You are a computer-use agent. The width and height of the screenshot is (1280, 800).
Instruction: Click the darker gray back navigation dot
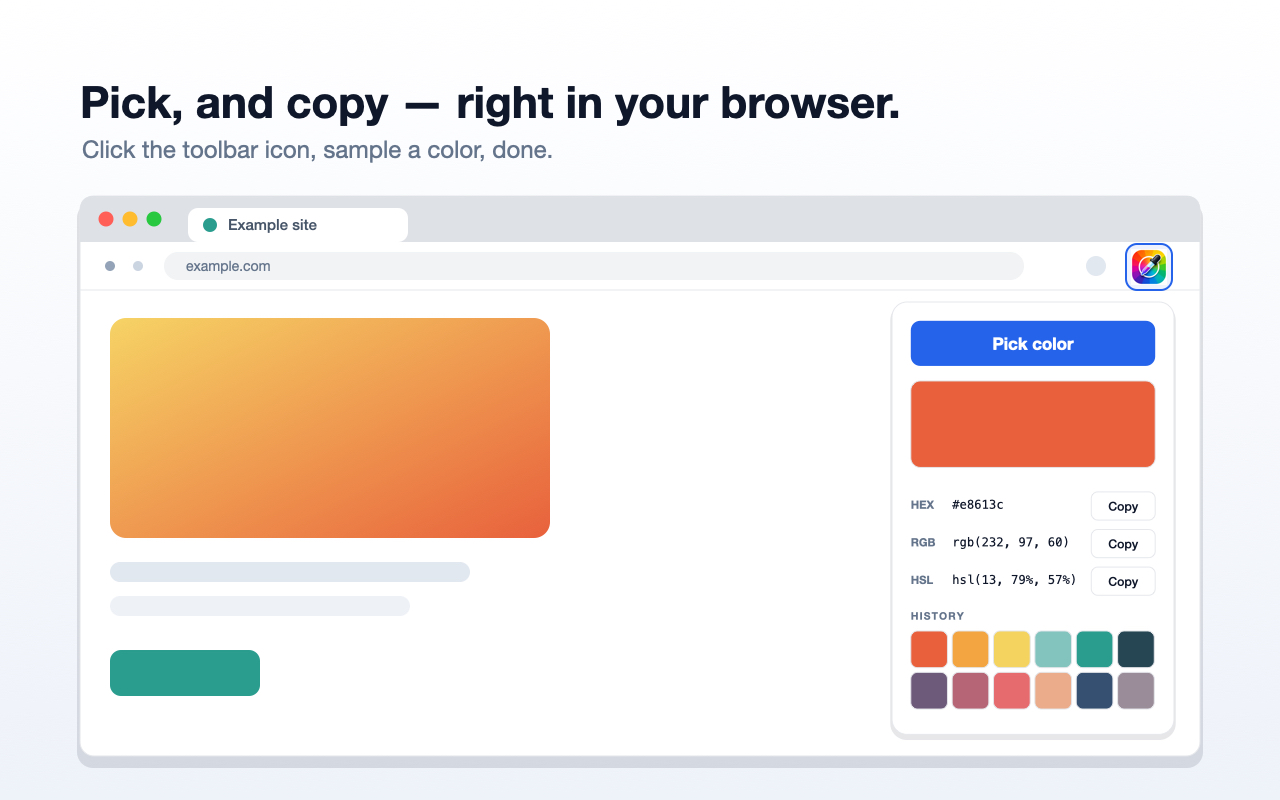point(110,266)
